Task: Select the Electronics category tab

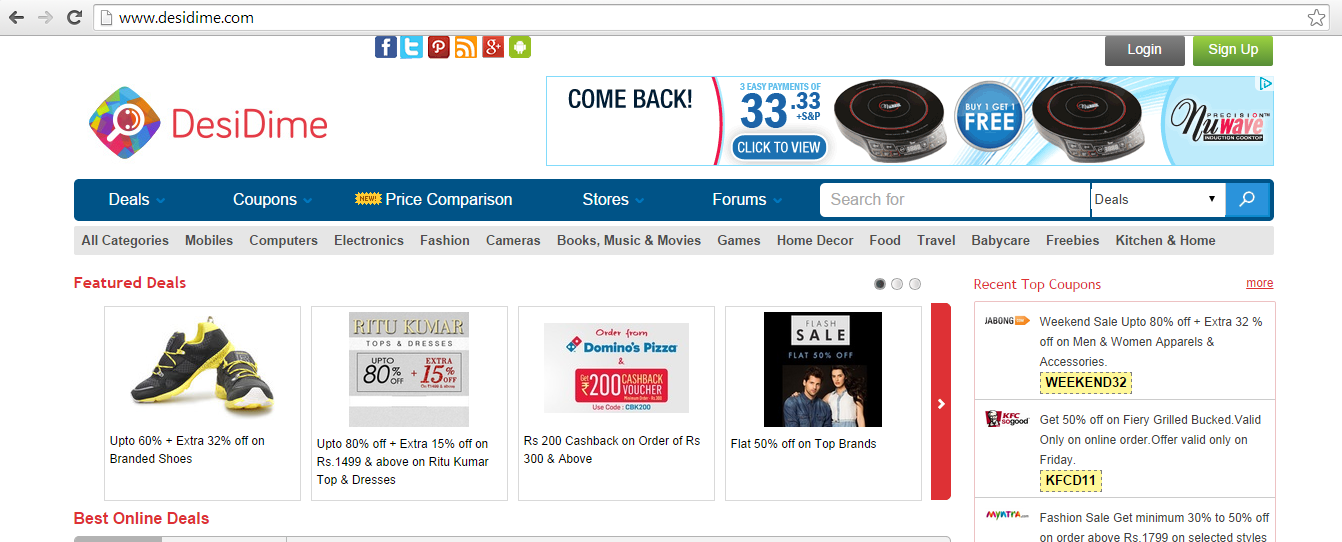Action: pos(369,240)
